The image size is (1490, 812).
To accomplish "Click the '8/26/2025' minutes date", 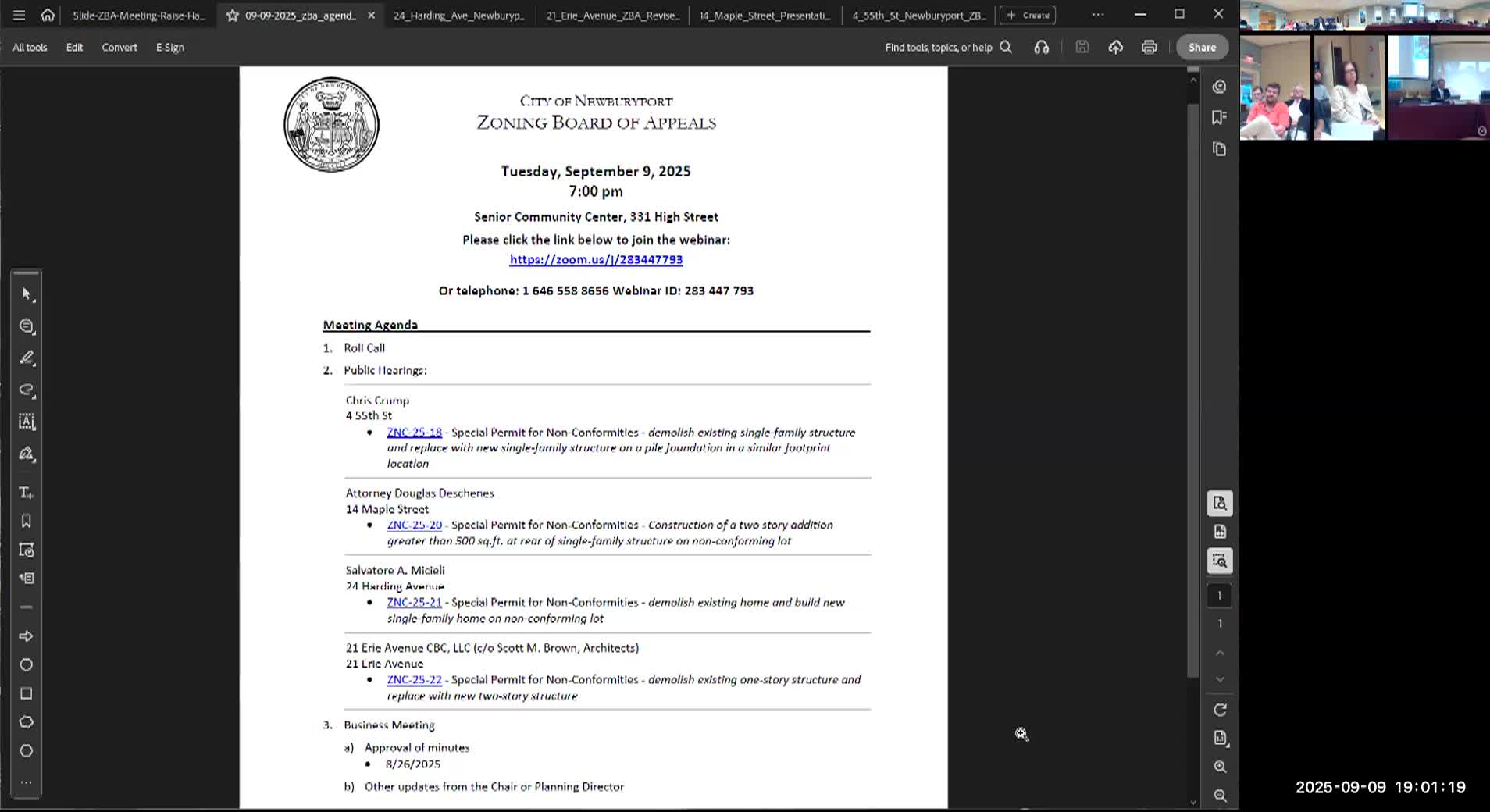I will [x=412, y=764].
